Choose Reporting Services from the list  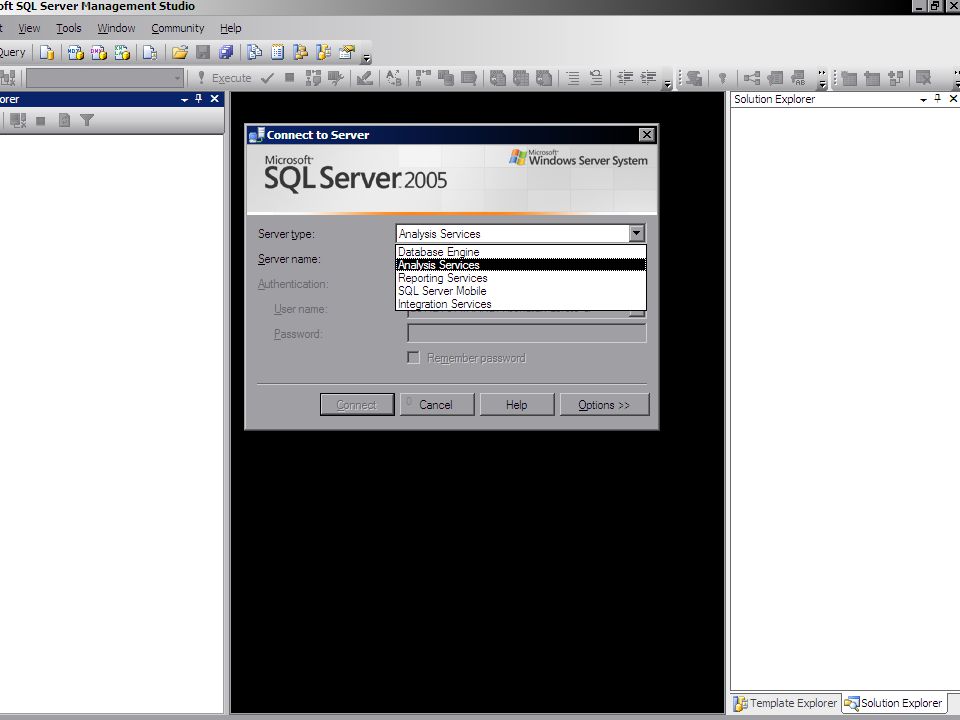click(x=521, y=278)
